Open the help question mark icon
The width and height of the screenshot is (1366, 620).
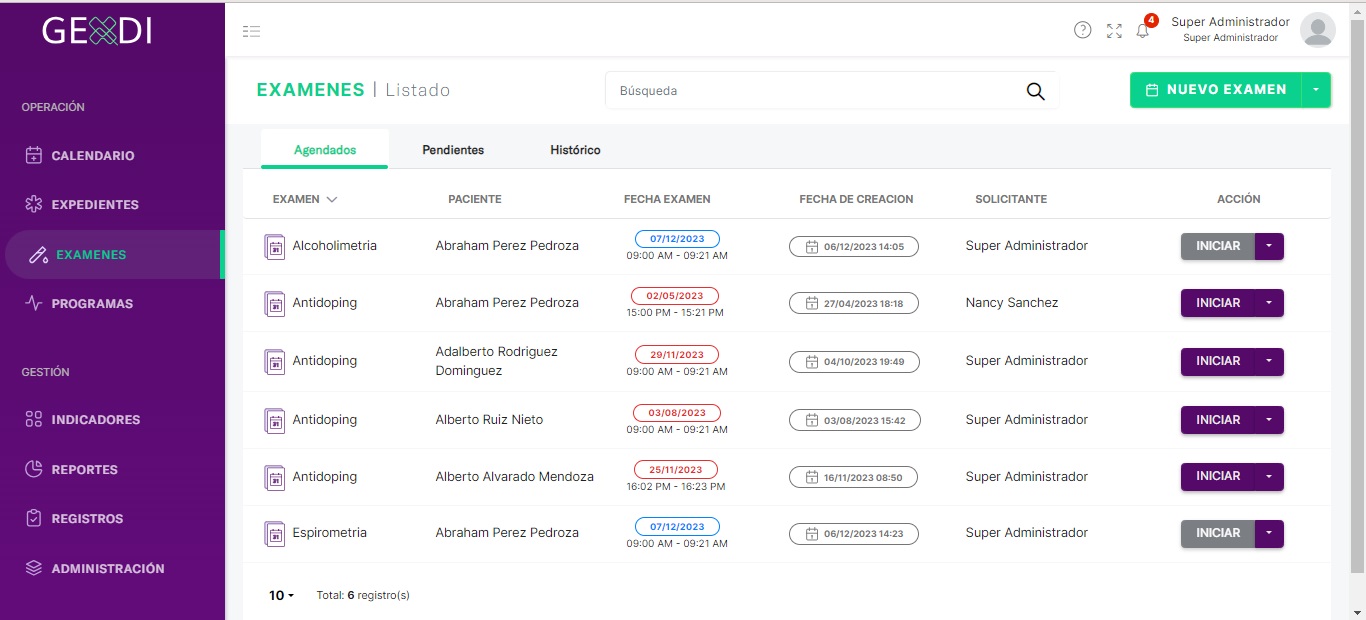point(1082,30)
